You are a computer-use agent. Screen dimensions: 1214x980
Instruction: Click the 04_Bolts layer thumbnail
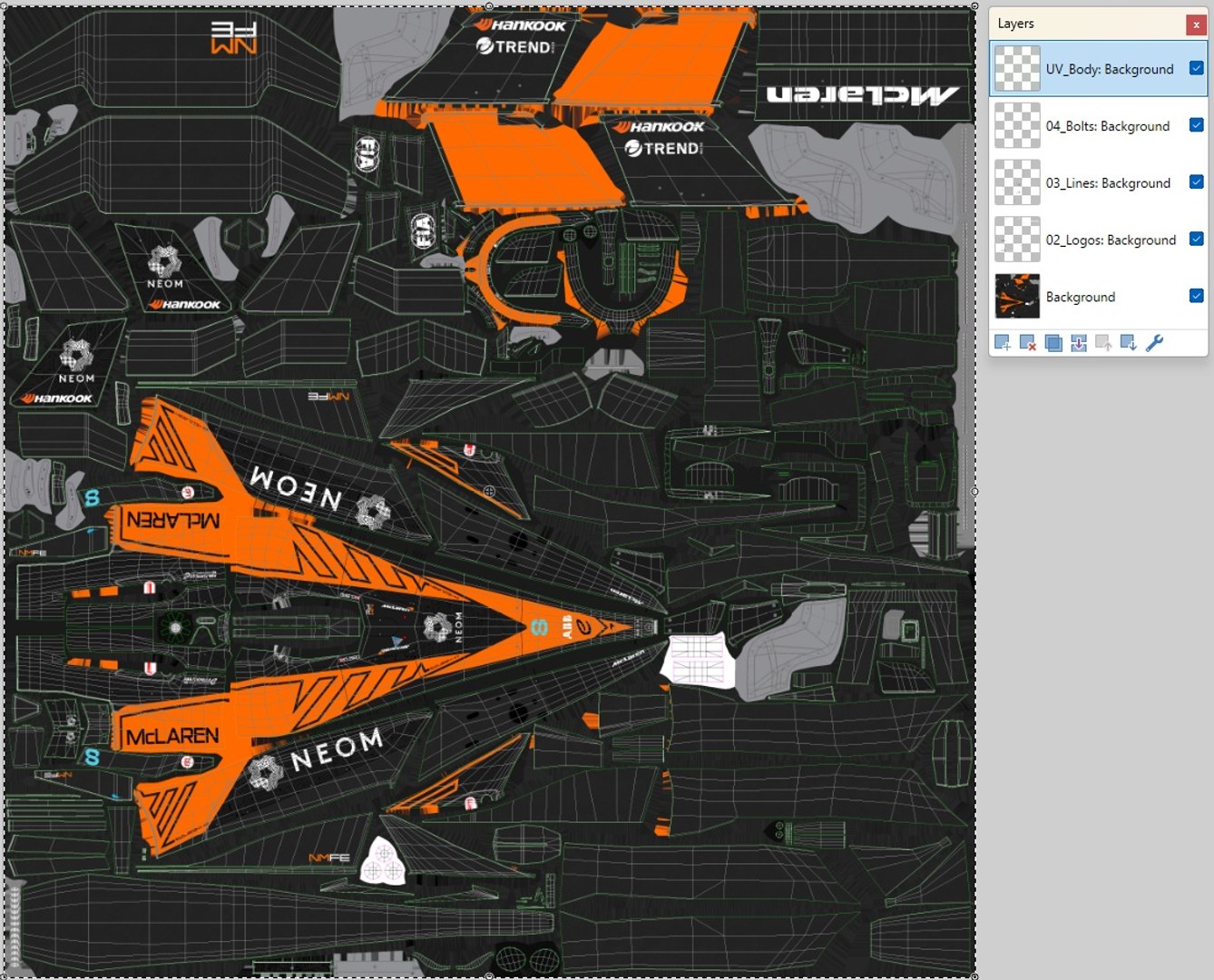click(x=1017, y=125)
